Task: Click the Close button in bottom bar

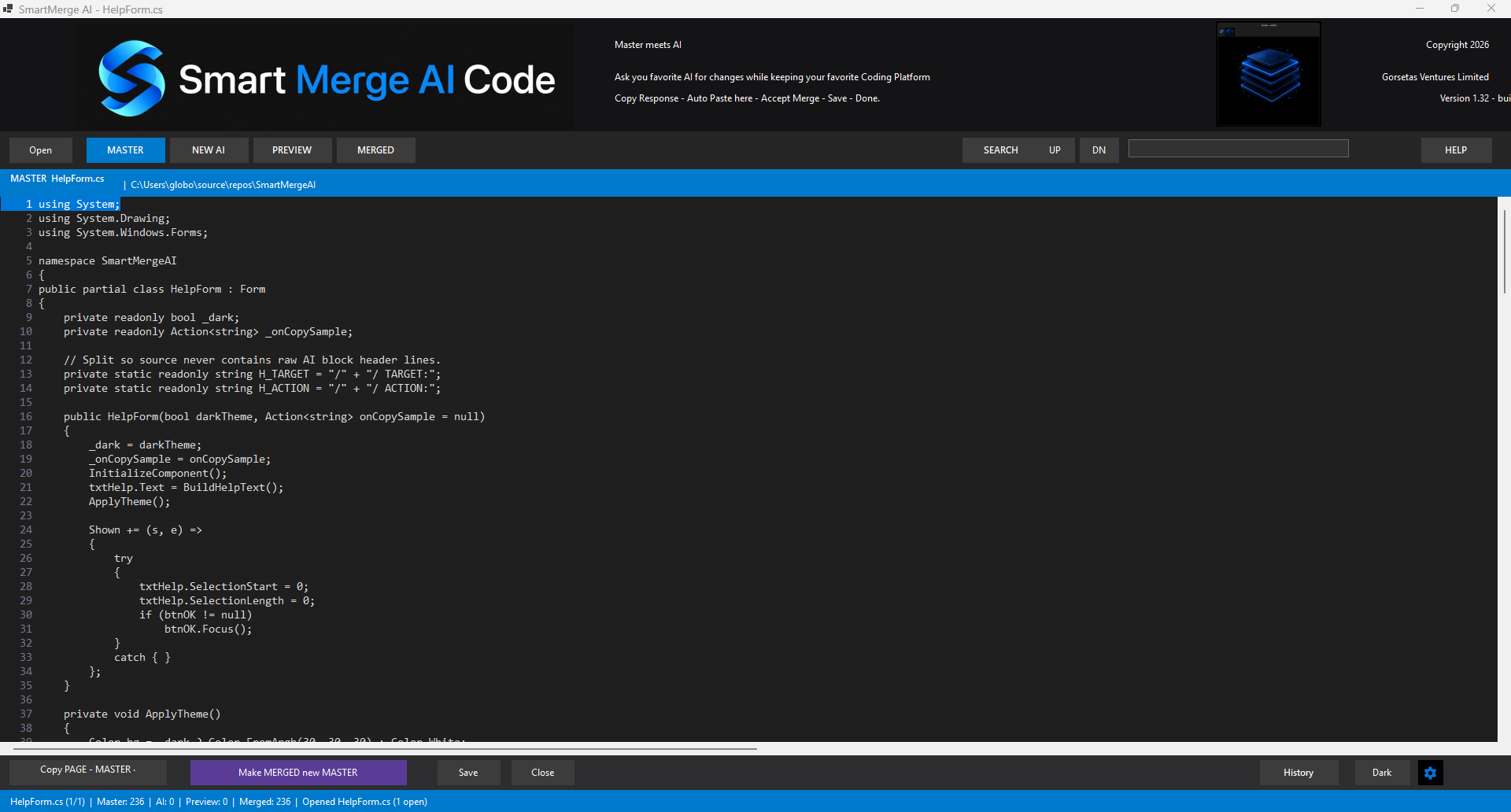Action: click(543, 773)
